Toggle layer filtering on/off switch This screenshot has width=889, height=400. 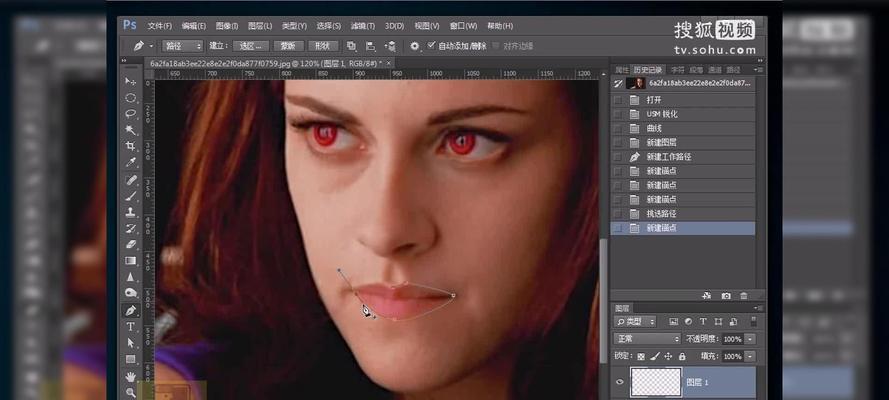[753, 321]
